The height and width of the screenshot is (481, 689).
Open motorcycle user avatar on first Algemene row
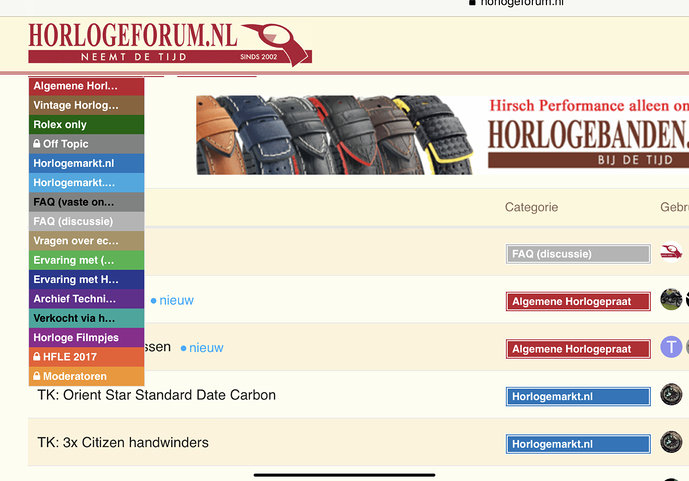[671, 300]
